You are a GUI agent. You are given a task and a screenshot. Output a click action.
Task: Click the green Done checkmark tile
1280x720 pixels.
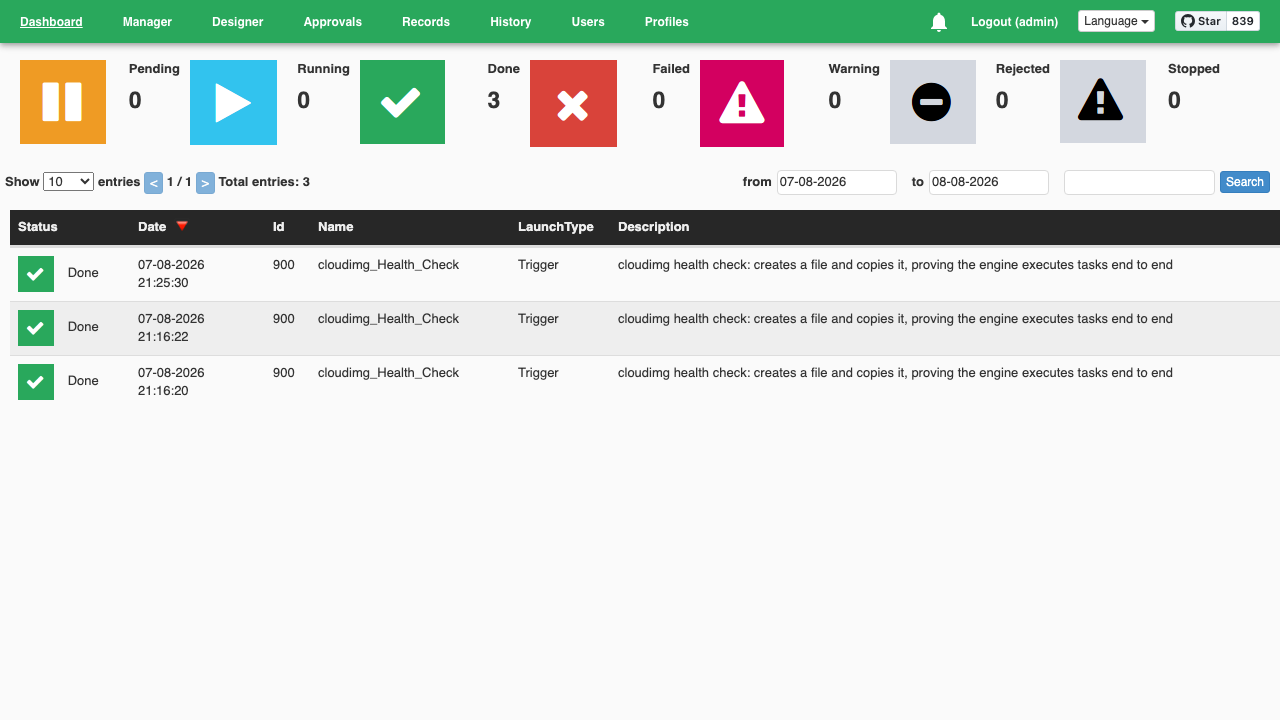[402, 102]
